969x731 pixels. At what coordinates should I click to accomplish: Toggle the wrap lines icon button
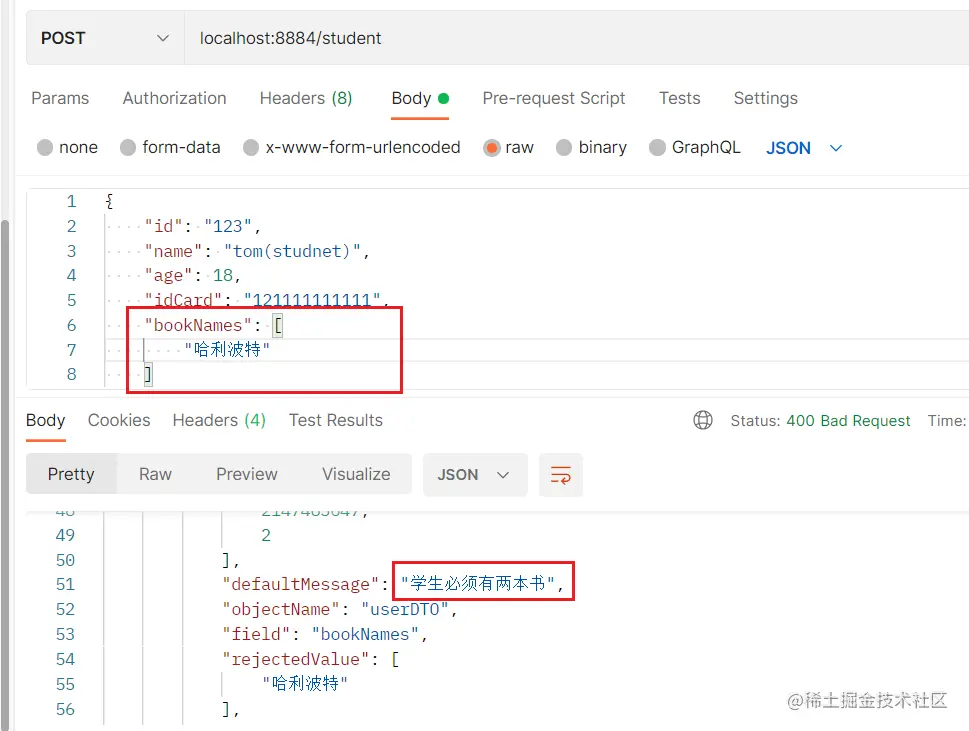click(x=561, y=475)
